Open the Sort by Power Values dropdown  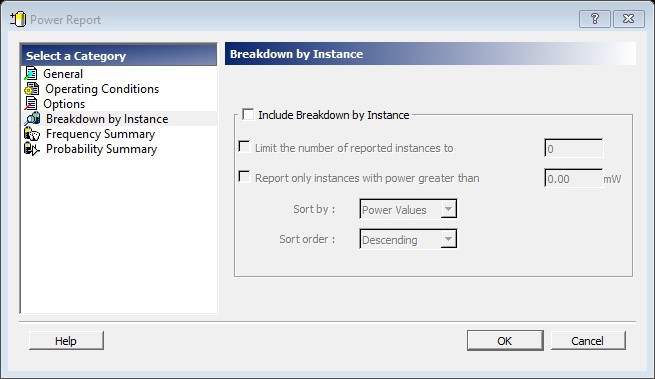pos(408,209)
